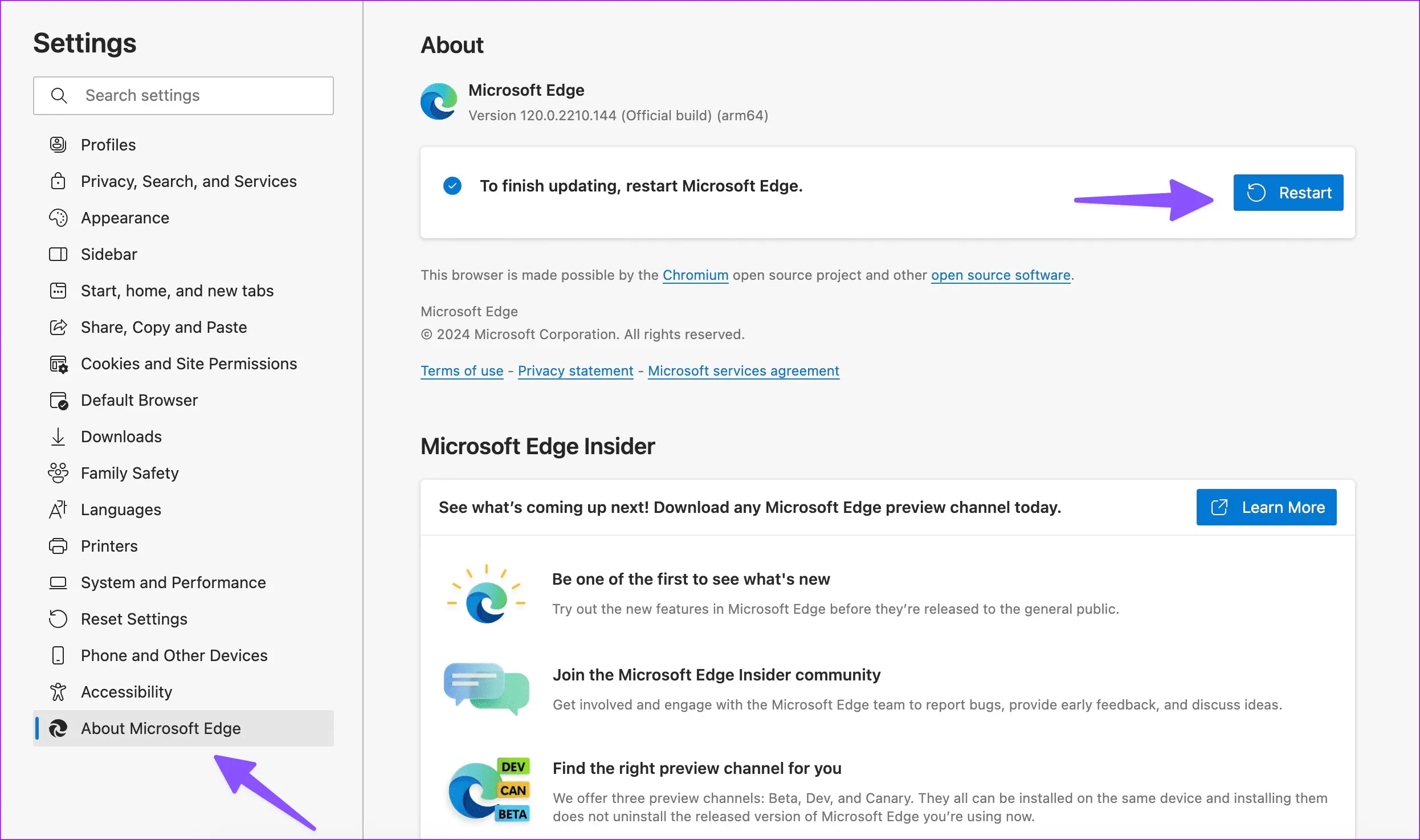Open the Privacy statement link
This screenshot has width=1420, height=840.
point(576,371)
